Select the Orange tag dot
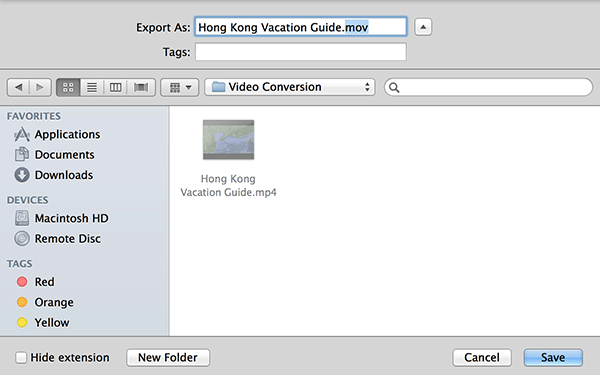The image size is (600, 375). 22,302
